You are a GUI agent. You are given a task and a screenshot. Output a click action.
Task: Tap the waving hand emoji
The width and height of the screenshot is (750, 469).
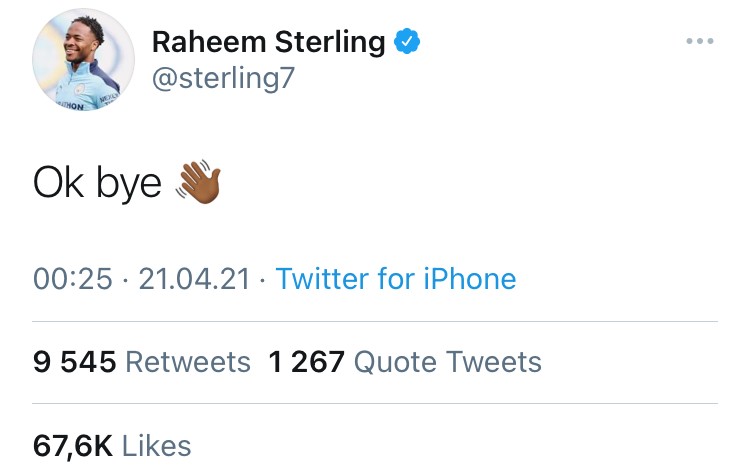click(x=197, y=183)
